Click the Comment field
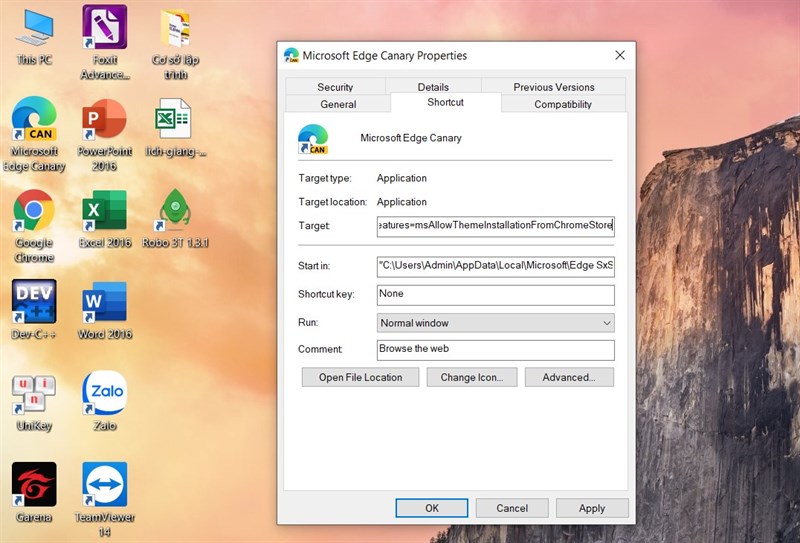 tap(495, 350)
